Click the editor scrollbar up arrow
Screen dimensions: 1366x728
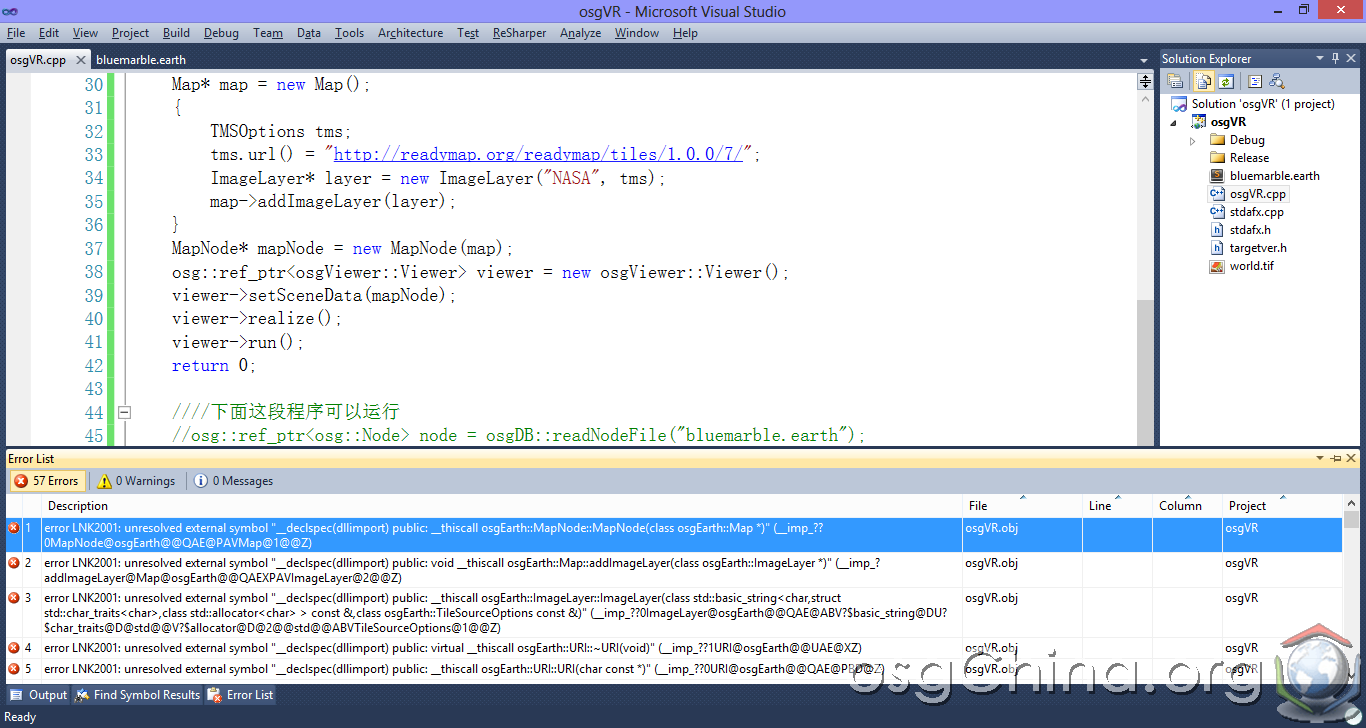click(x=1146, y=101)
